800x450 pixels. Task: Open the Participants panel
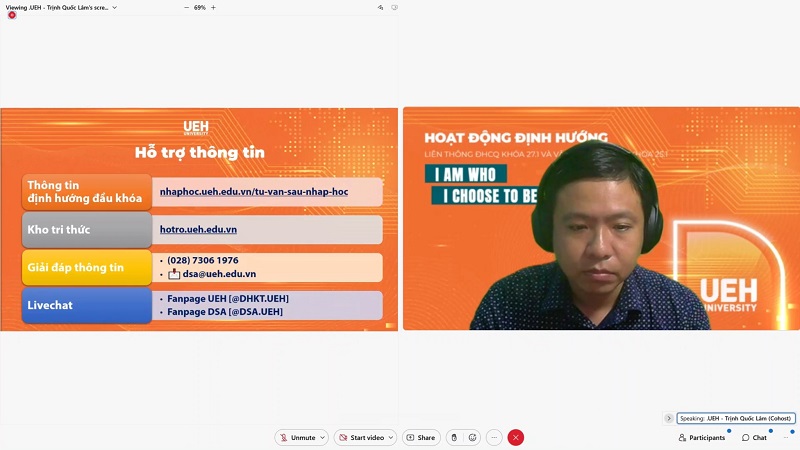pos(702,437)
